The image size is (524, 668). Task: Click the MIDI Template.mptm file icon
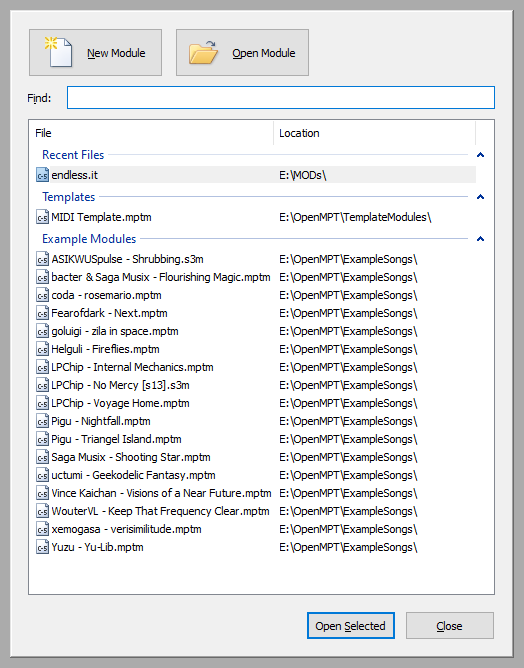42,217
